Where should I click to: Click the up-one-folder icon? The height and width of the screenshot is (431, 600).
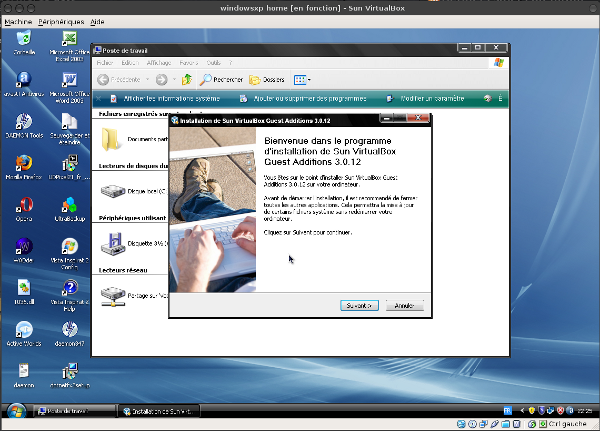point(187,80)
